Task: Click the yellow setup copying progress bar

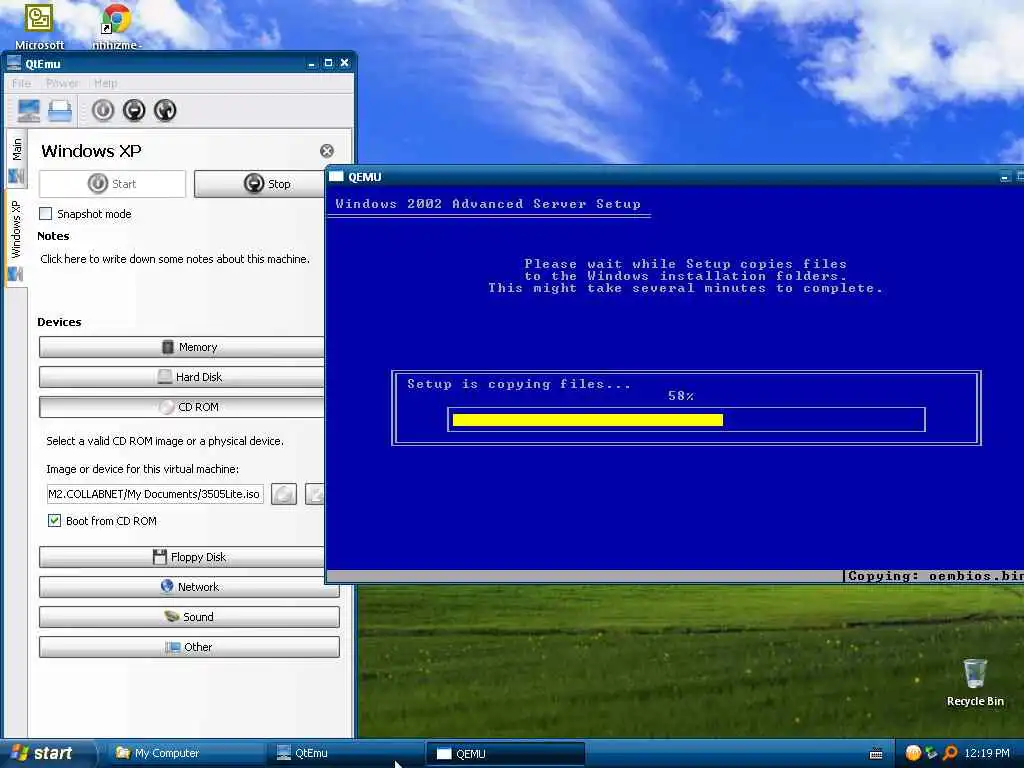Action: tap(588, 420)
